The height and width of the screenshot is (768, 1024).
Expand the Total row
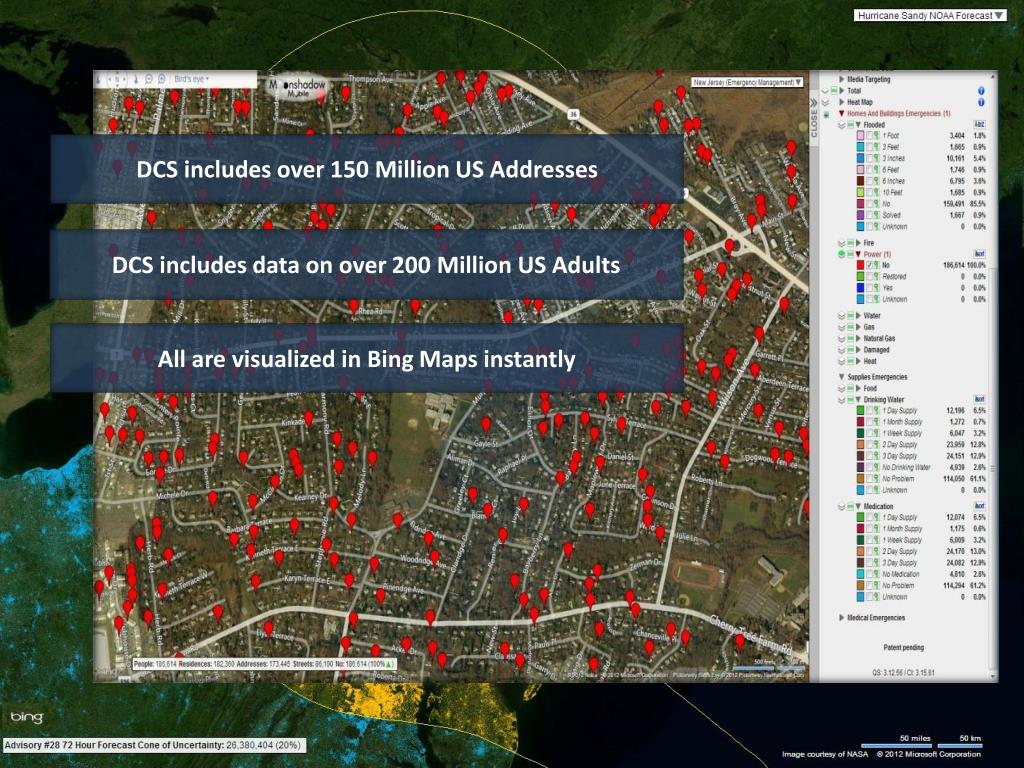point(842,91)
